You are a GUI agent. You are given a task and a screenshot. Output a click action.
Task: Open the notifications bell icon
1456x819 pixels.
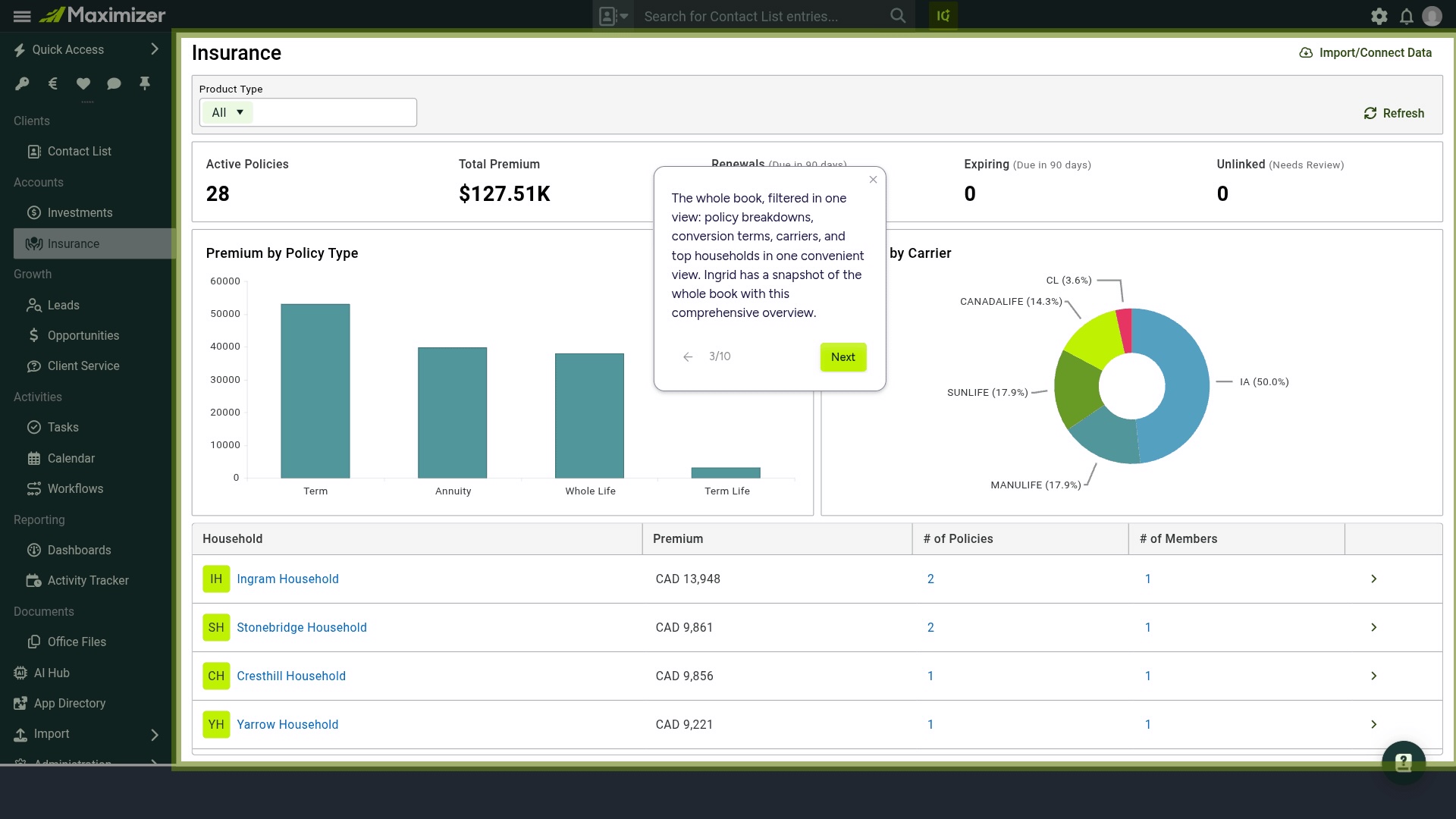[1406, 16]
